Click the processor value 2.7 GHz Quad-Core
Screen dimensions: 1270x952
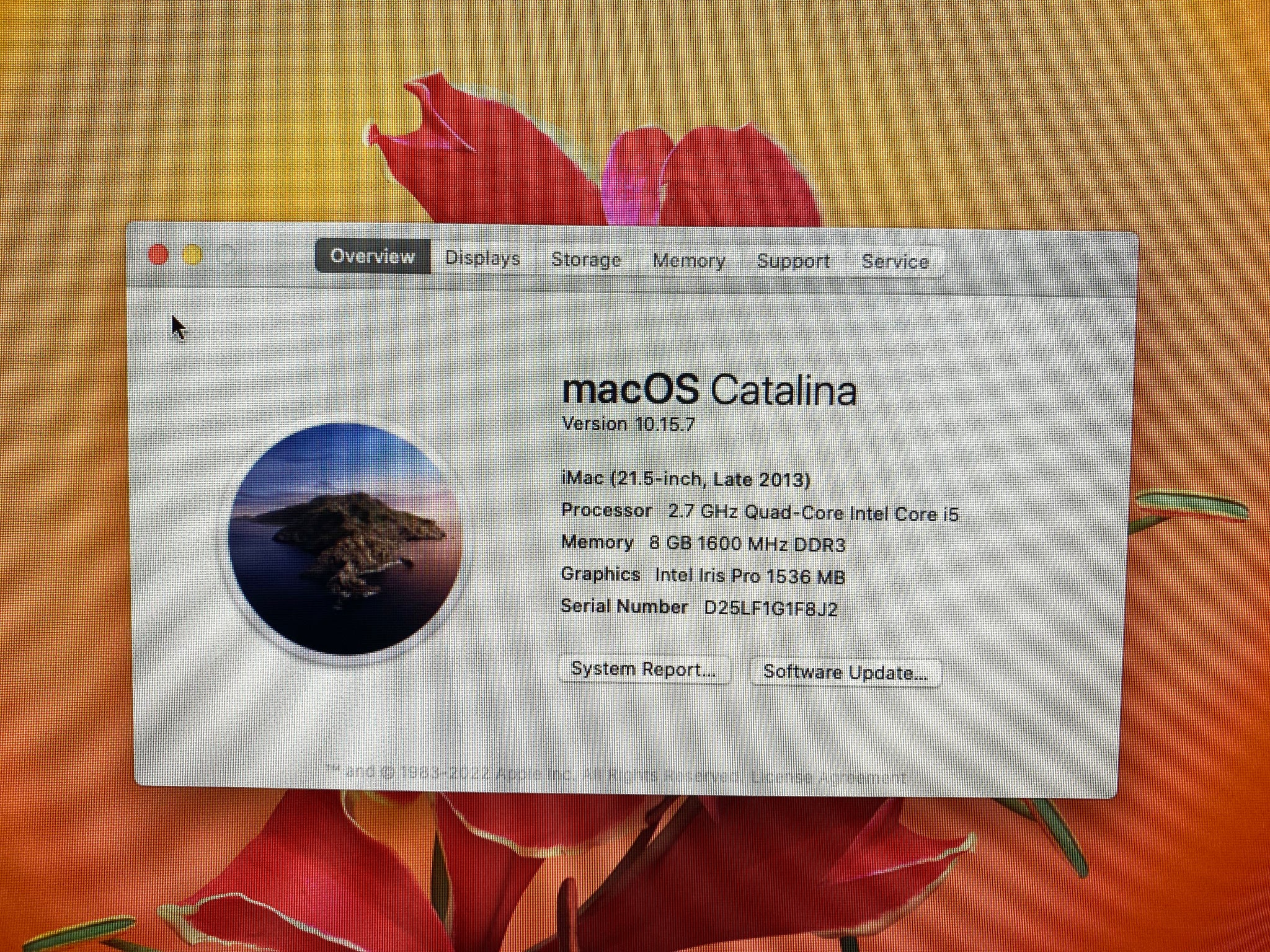click(814, 513)
